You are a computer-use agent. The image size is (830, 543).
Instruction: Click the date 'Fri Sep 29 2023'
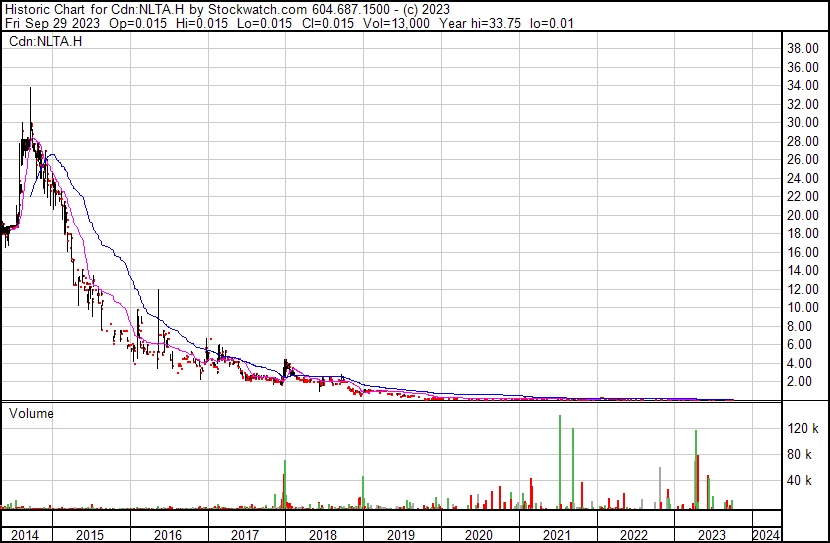(x=52, y=23)
